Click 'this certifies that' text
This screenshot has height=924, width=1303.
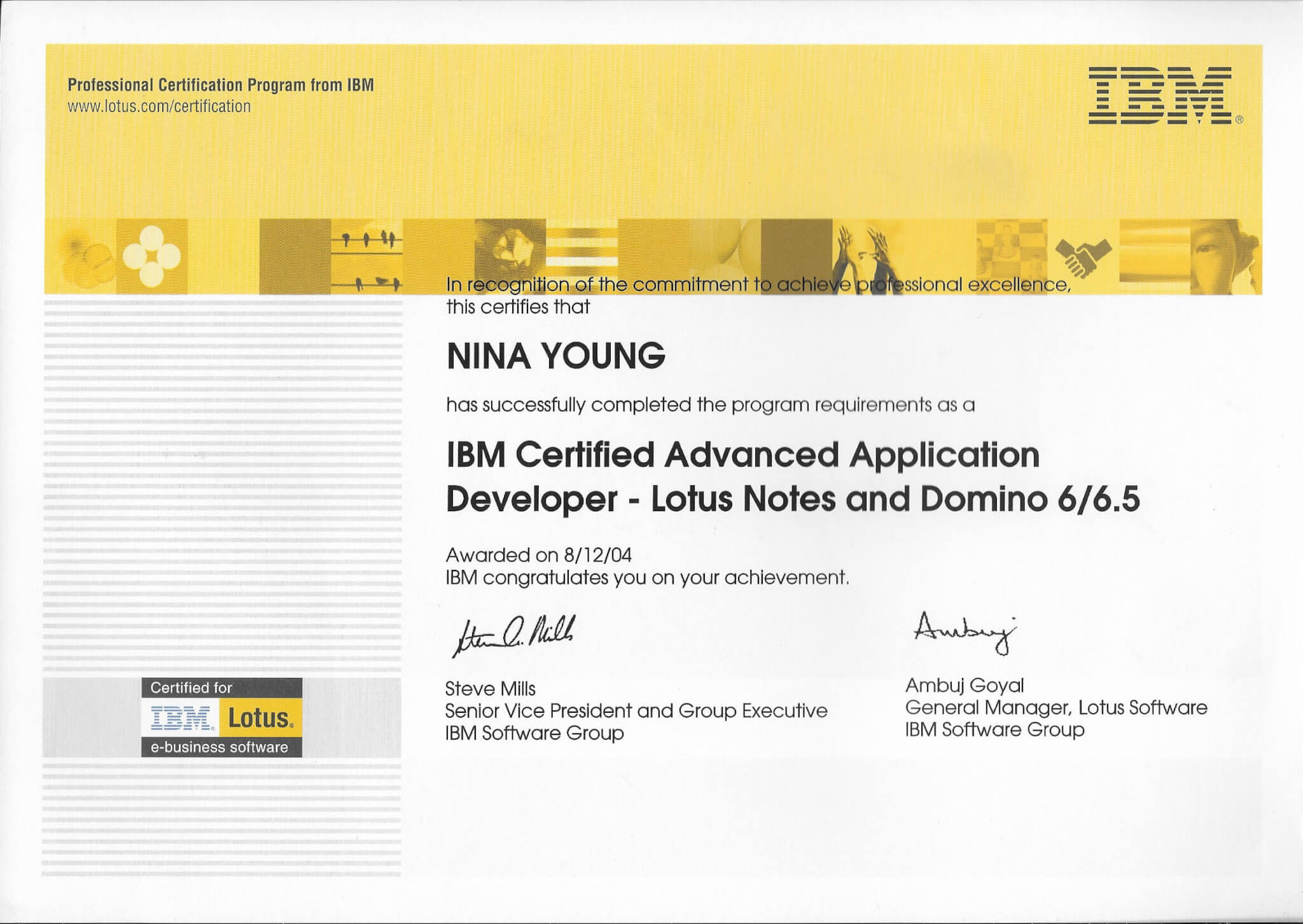518,307
